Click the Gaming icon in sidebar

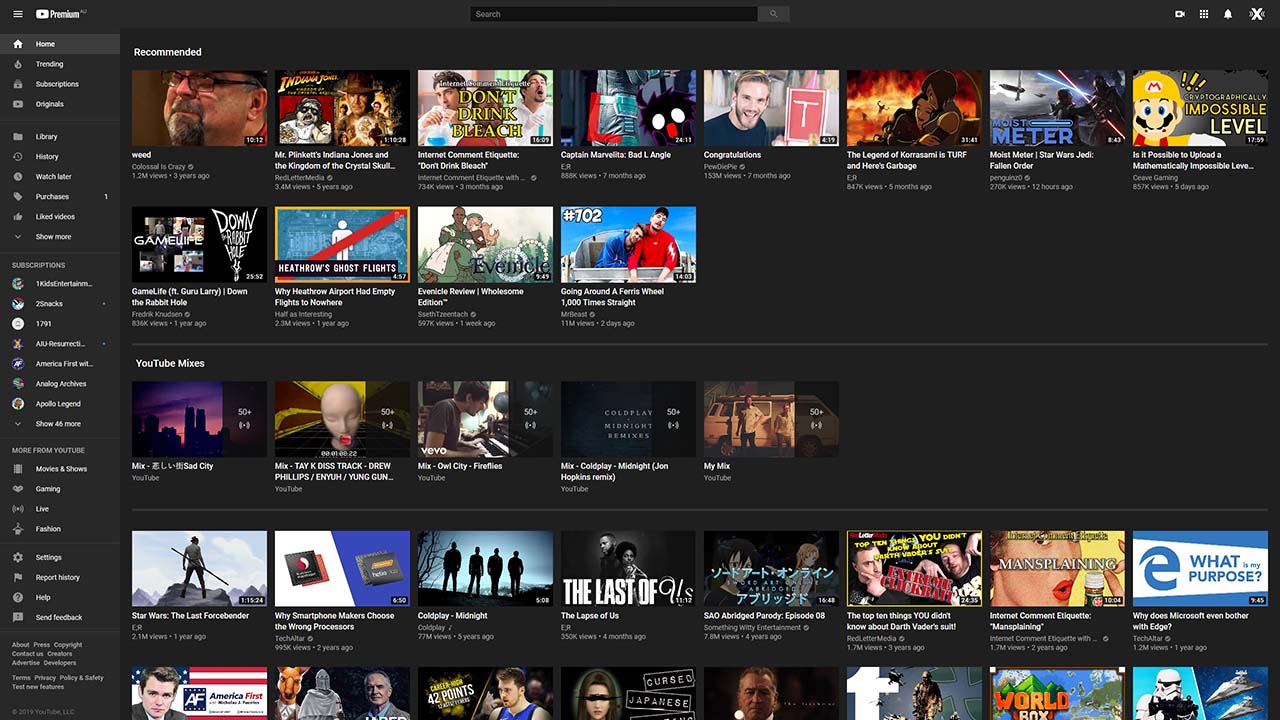coord(18,489)
